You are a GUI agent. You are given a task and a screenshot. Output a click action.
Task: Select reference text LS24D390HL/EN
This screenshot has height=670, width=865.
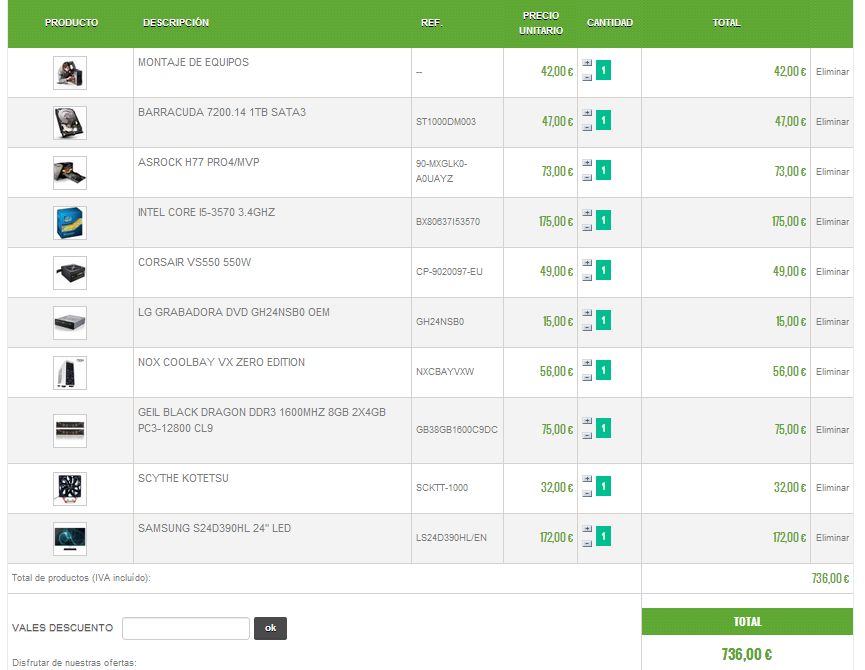tap(451, 538)
